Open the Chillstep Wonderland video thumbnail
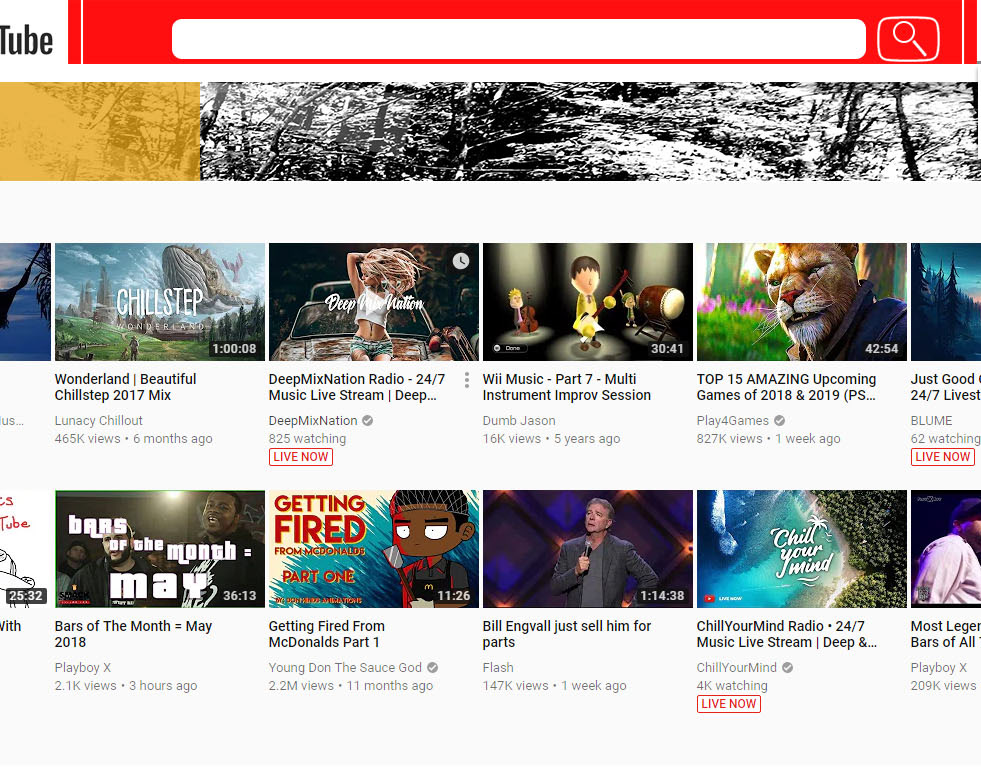The height and width of the screenshot is (768, 981). [160, 302]
